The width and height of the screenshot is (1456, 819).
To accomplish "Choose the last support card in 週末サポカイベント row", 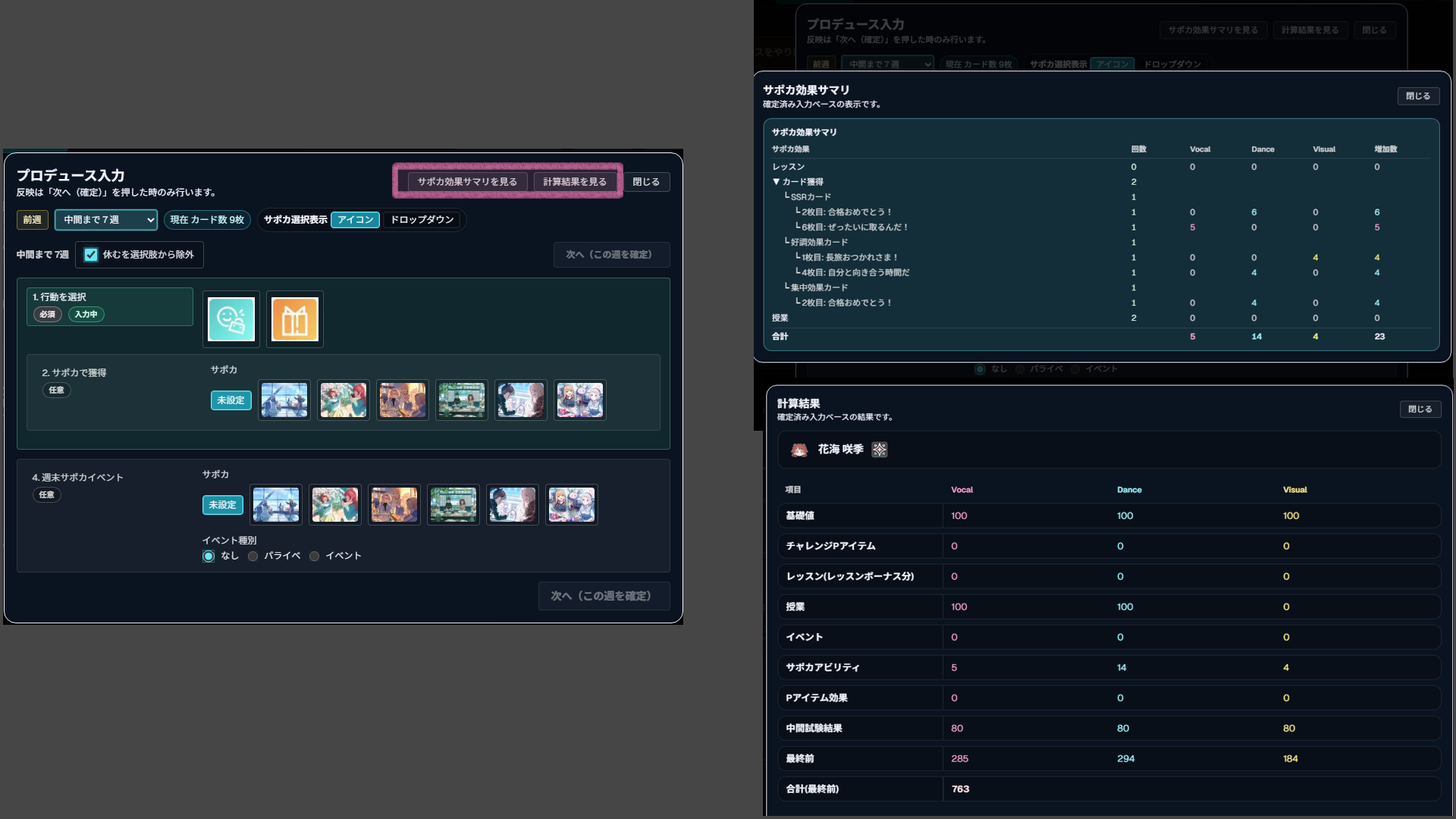I will (x=572, y=504).
